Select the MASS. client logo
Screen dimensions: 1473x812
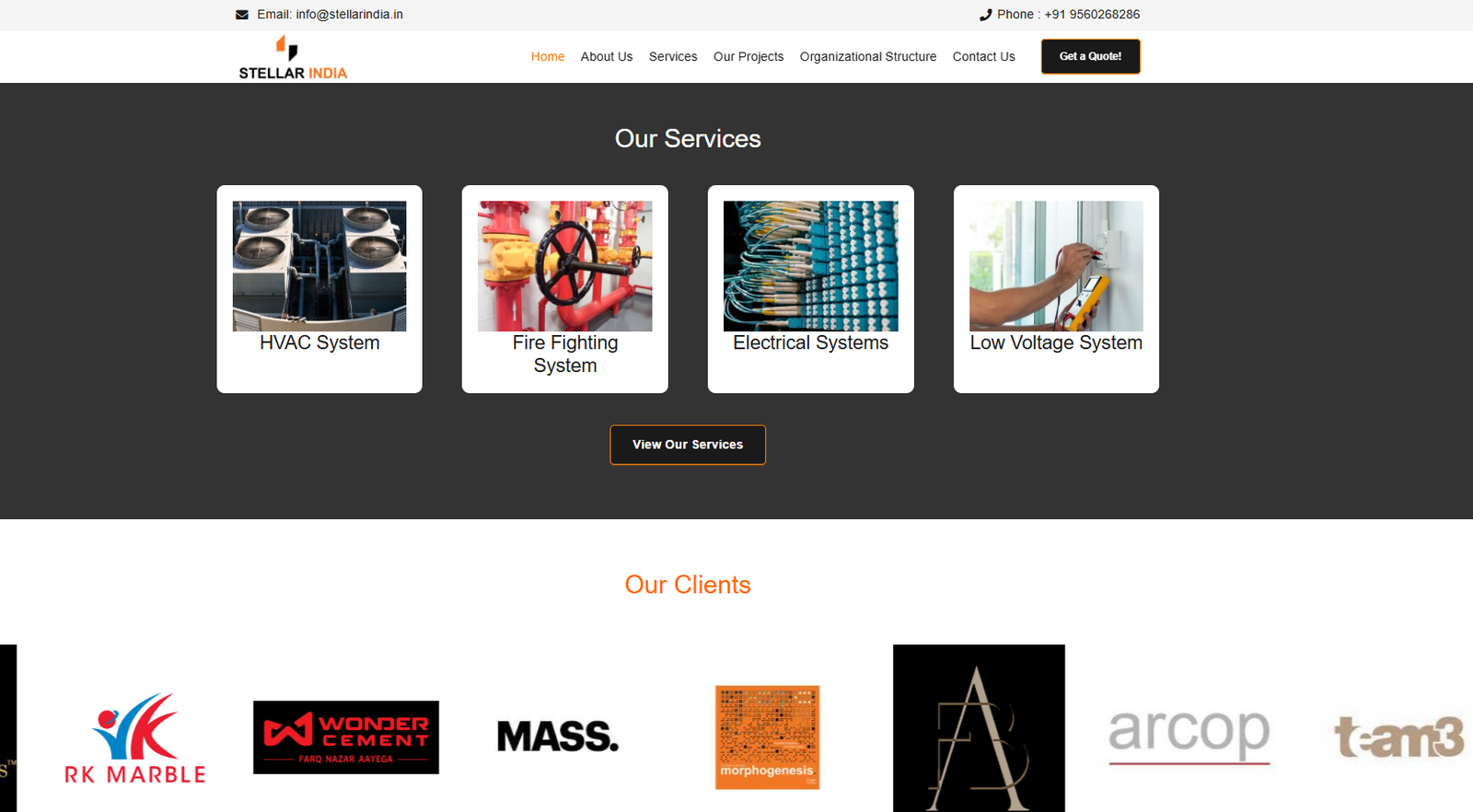(x=558, y=737)
